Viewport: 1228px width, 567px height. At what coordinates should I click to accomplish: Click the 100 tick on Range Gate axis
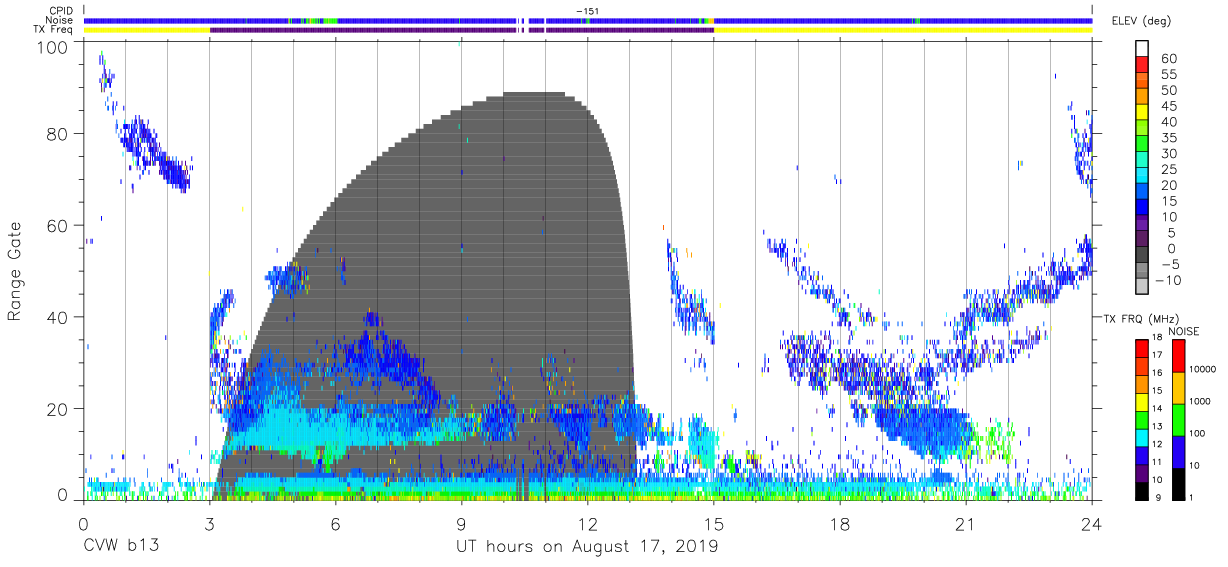pos(53,47)
